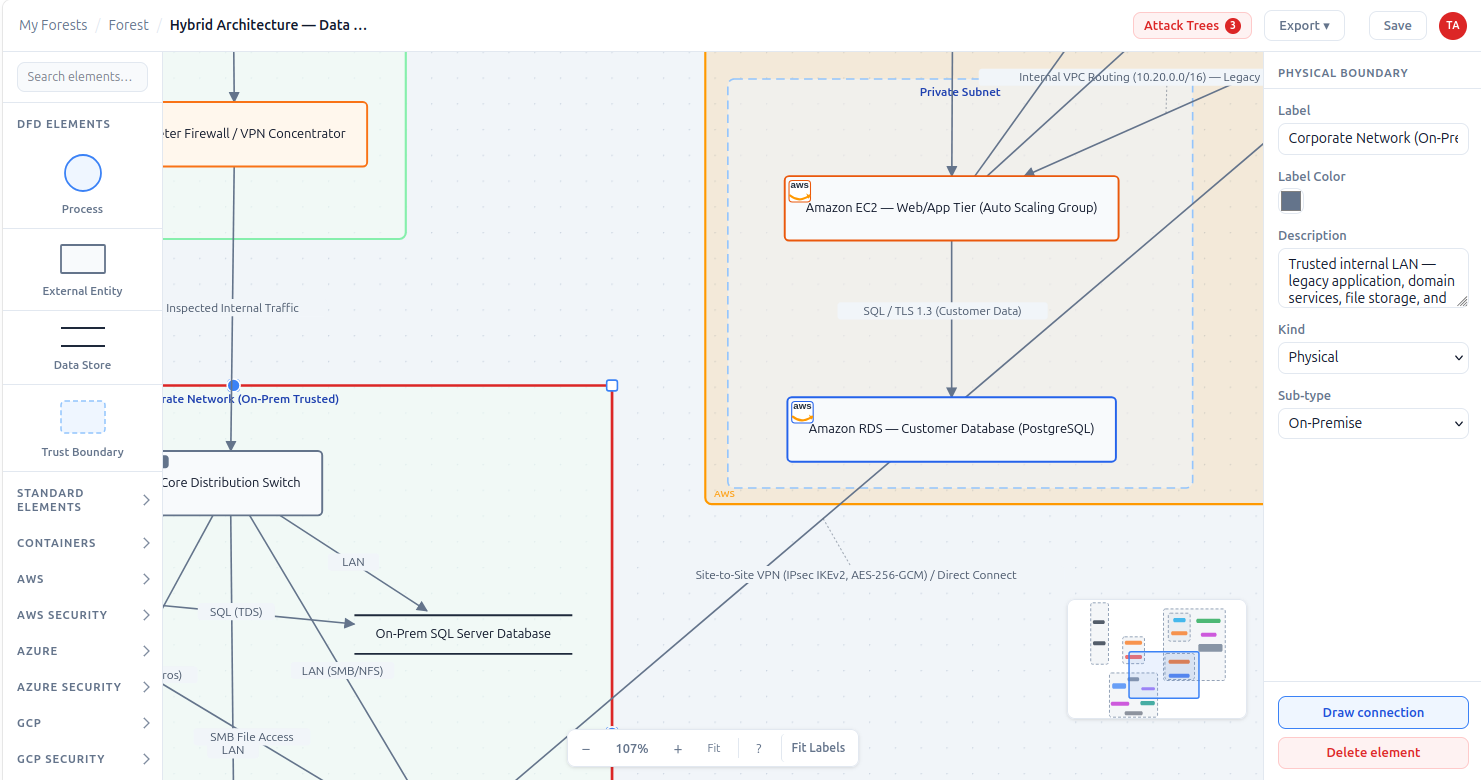Click the Save button
This screenshot has width=1481, height=780.
coord(1398,25)
